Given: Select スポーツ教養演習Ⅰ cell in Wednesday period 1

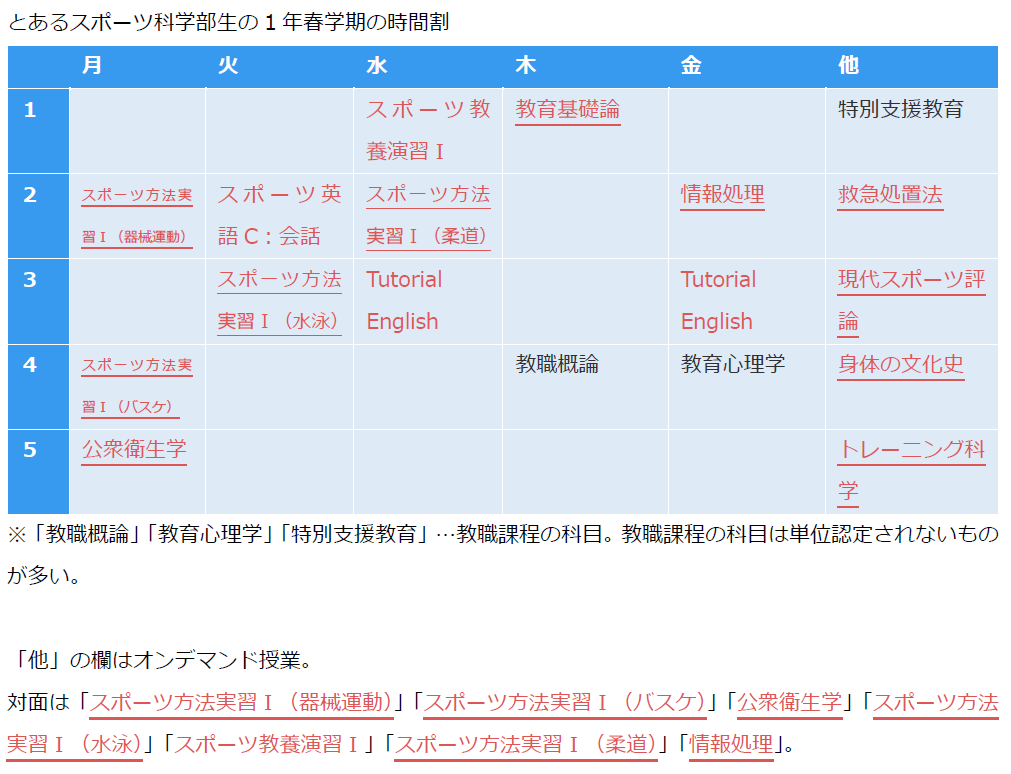Looking at the screenshot, I should coord(428,130).
